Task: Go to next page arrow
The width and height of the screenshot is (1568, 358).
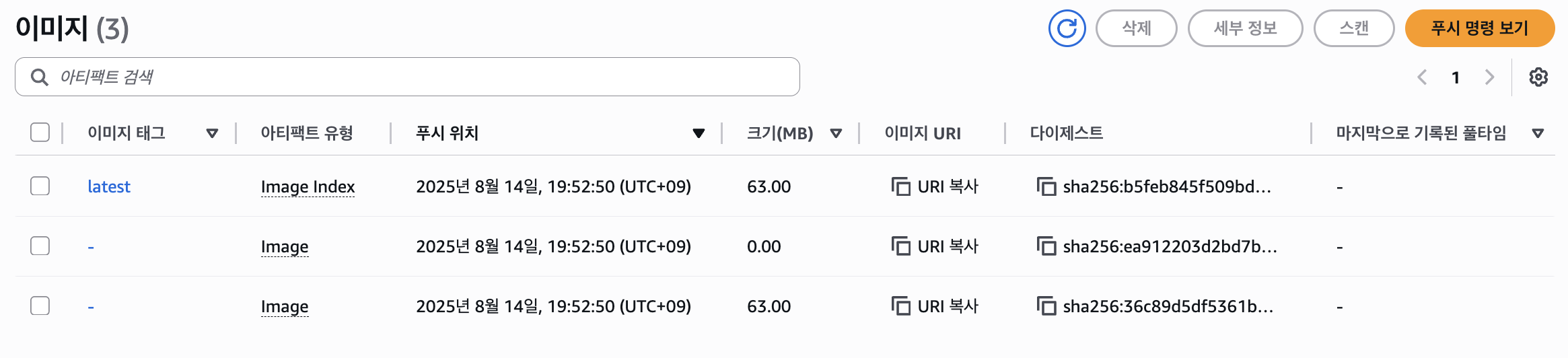Action: (1490, 77)
